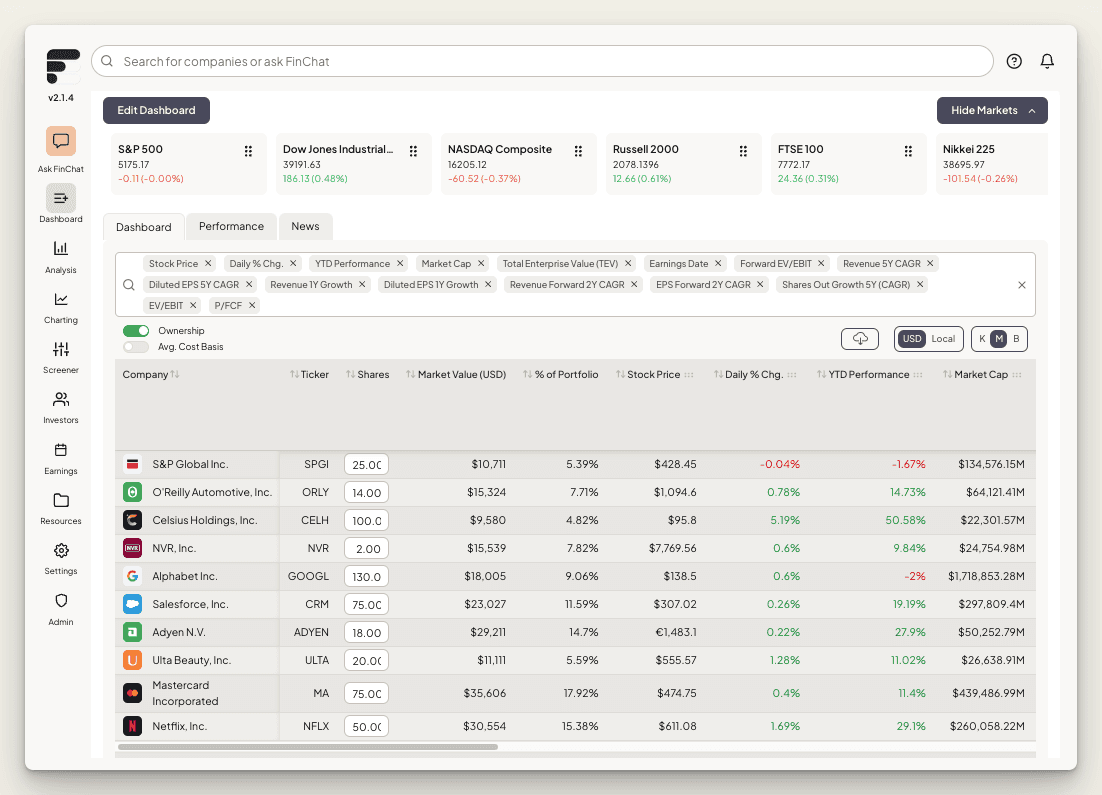Grab the Russell 2000 drag handle
This screenshot has width=1102, height=795.
(743, 151)
